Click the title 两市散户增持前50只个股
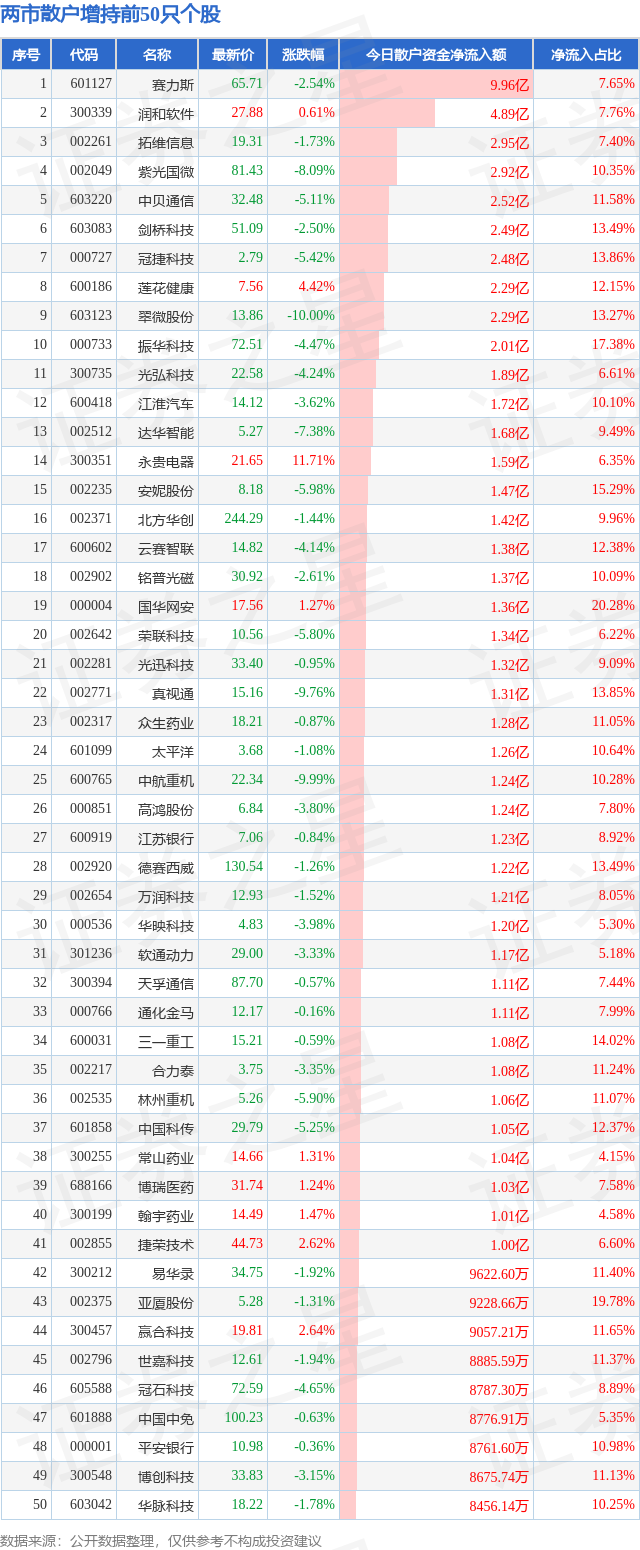Screen dimensions: 640x1550 tap(112, 15)
